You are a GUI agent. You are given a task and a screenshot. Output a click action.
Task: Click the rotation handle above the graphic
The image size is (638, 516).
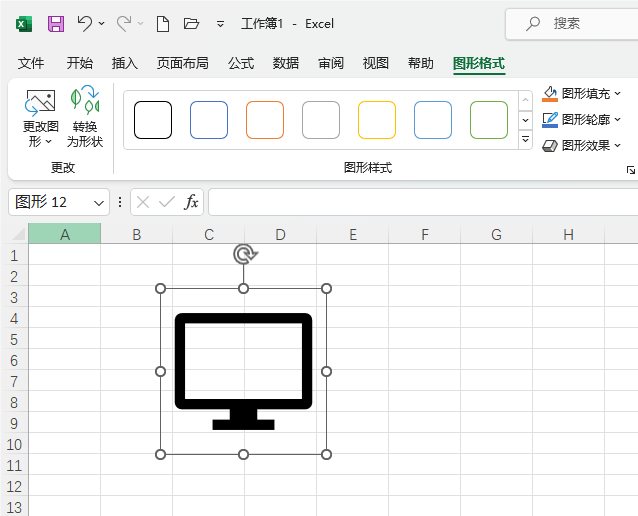(x=244, y=254)
